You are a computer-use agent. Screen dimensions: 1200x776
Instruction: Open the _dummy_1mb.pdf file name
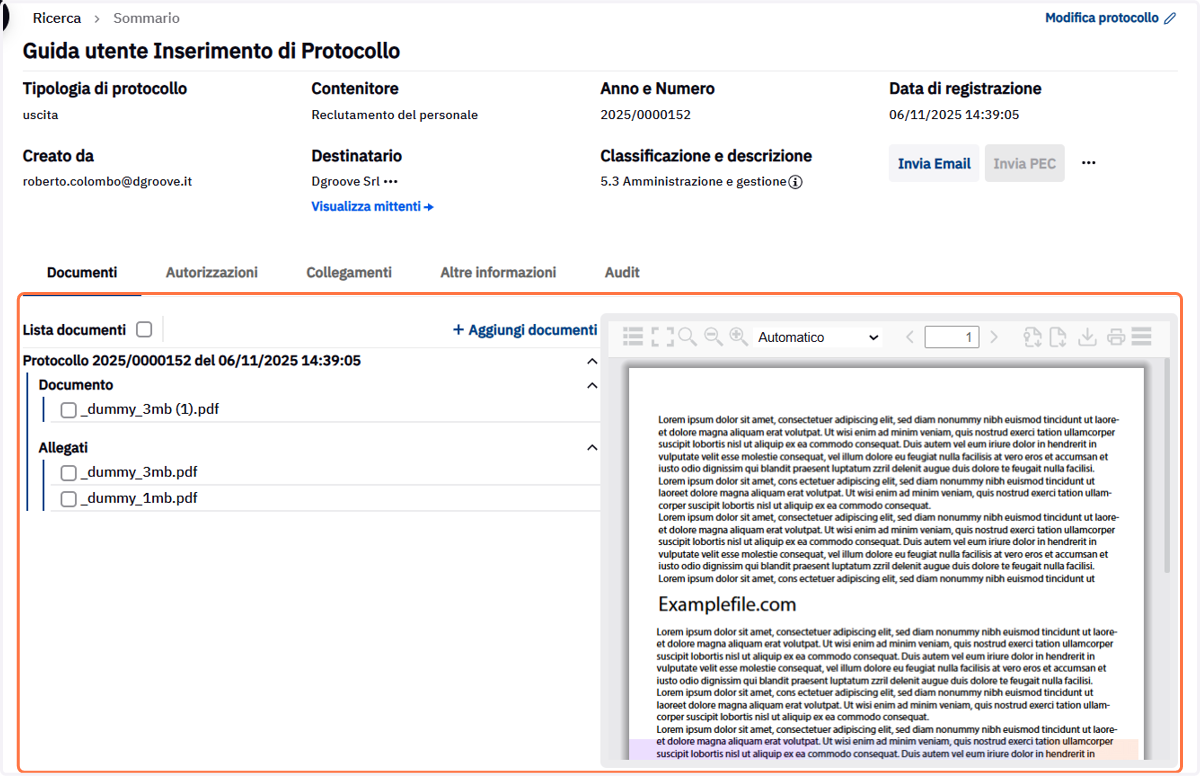click(139, 499)
